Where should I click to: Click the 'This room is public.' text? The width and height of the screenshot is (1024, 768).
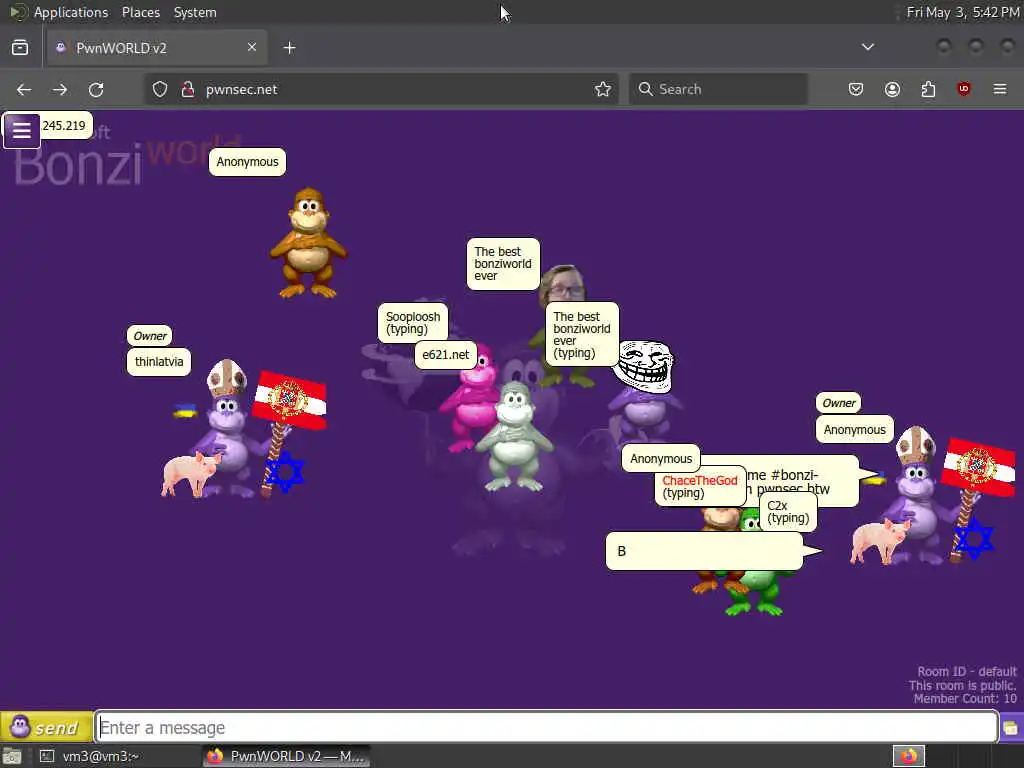click(963, 685)
